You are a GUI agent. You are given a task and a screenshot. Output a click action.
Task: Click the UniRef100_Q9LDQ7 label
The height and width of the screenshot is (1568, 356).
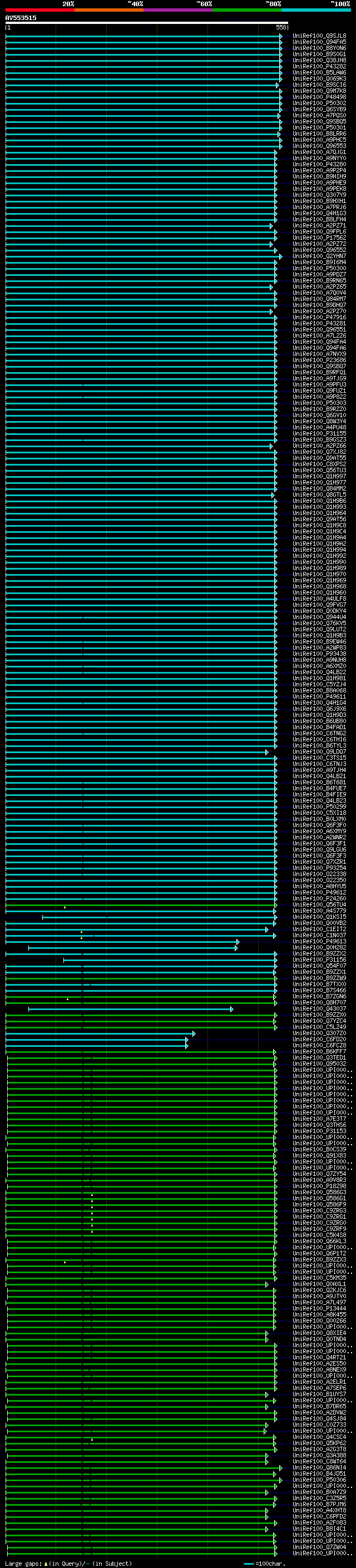tap(319, 752)
